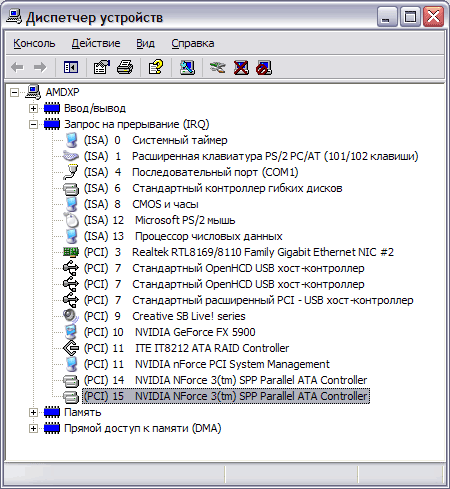This screenshot has height=489, width=450.
Task: Click the Uninstall device red-X icon
Action: coord(241,67)
